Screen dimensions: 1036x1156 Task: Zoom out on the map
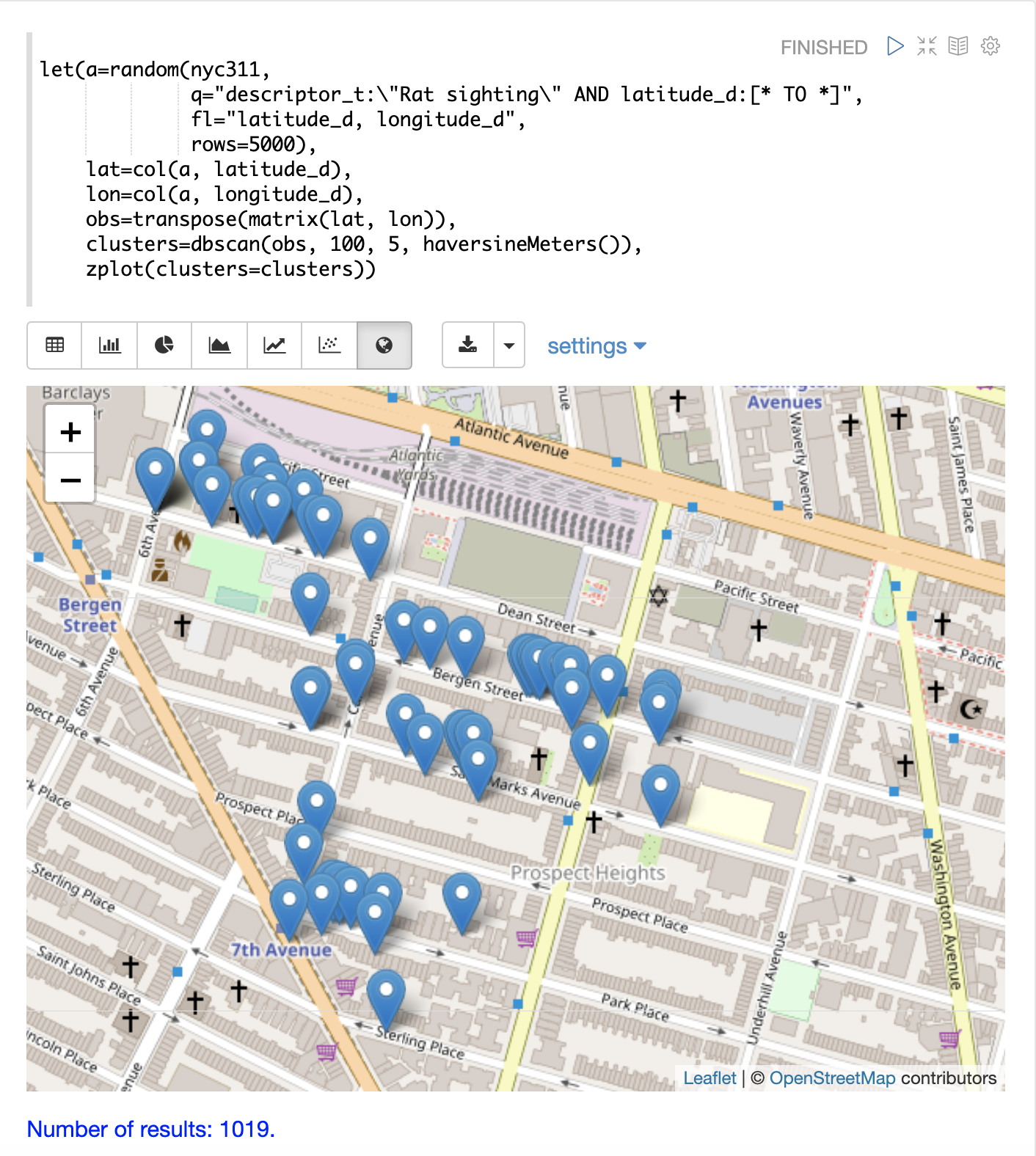pyautogui.click(x=70, y=480)
